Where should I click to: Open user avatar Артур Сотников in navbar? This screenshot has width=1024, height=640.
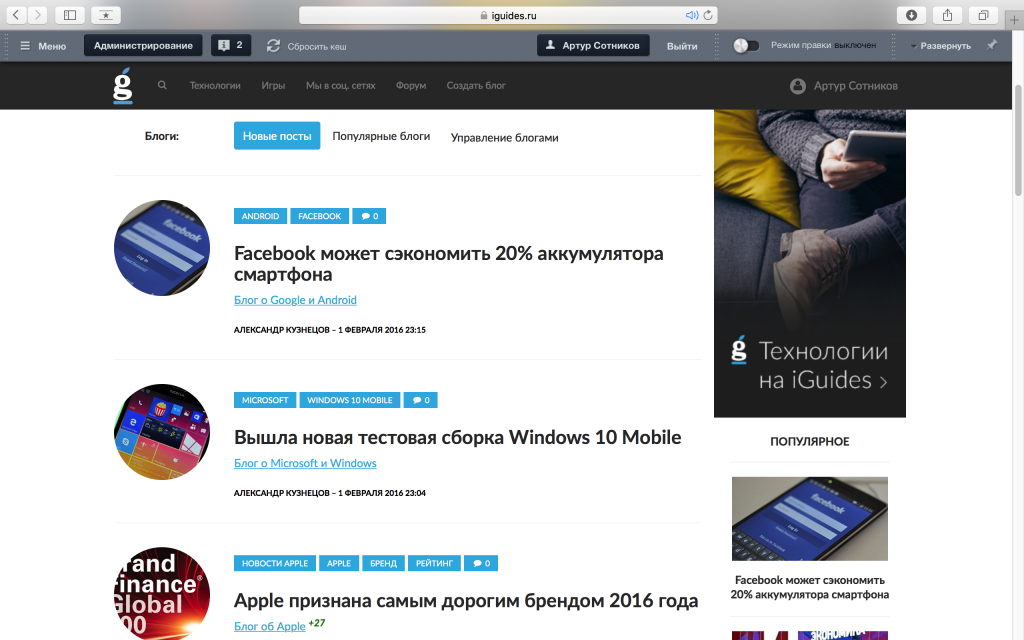pos(844,86)
